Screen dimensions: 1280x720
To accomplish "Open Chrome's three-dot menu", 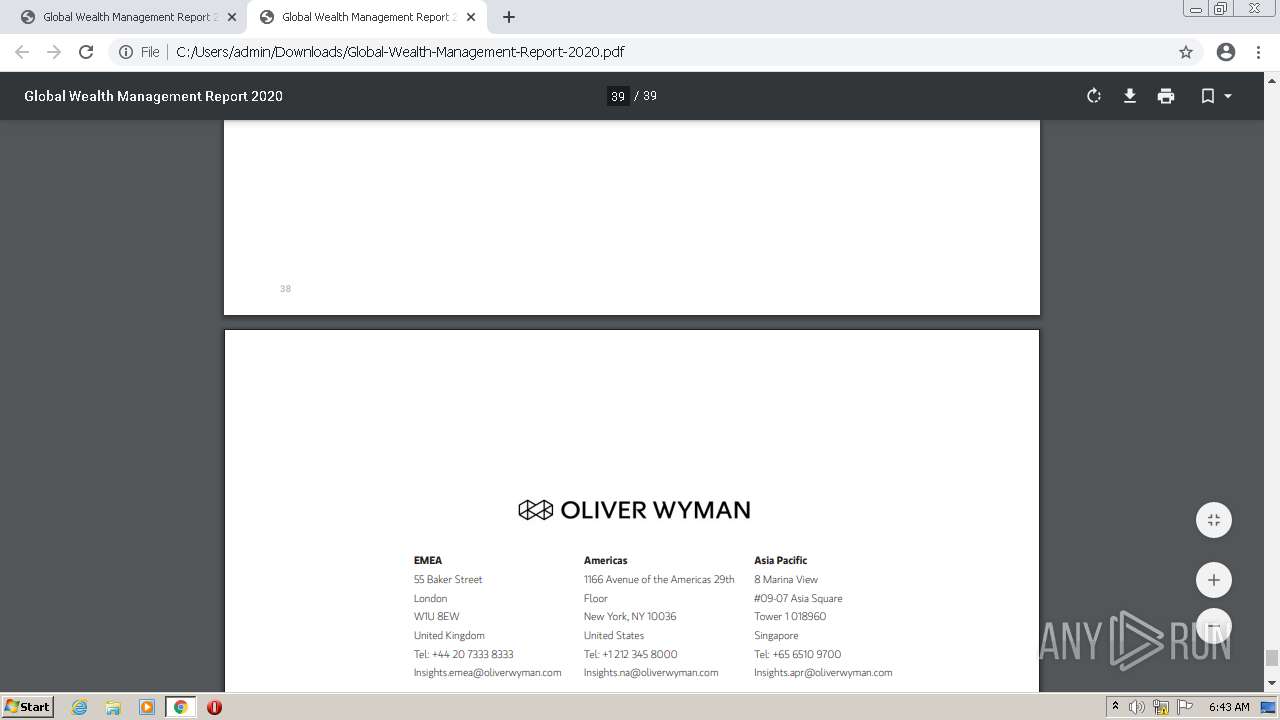I will 1258,52.
